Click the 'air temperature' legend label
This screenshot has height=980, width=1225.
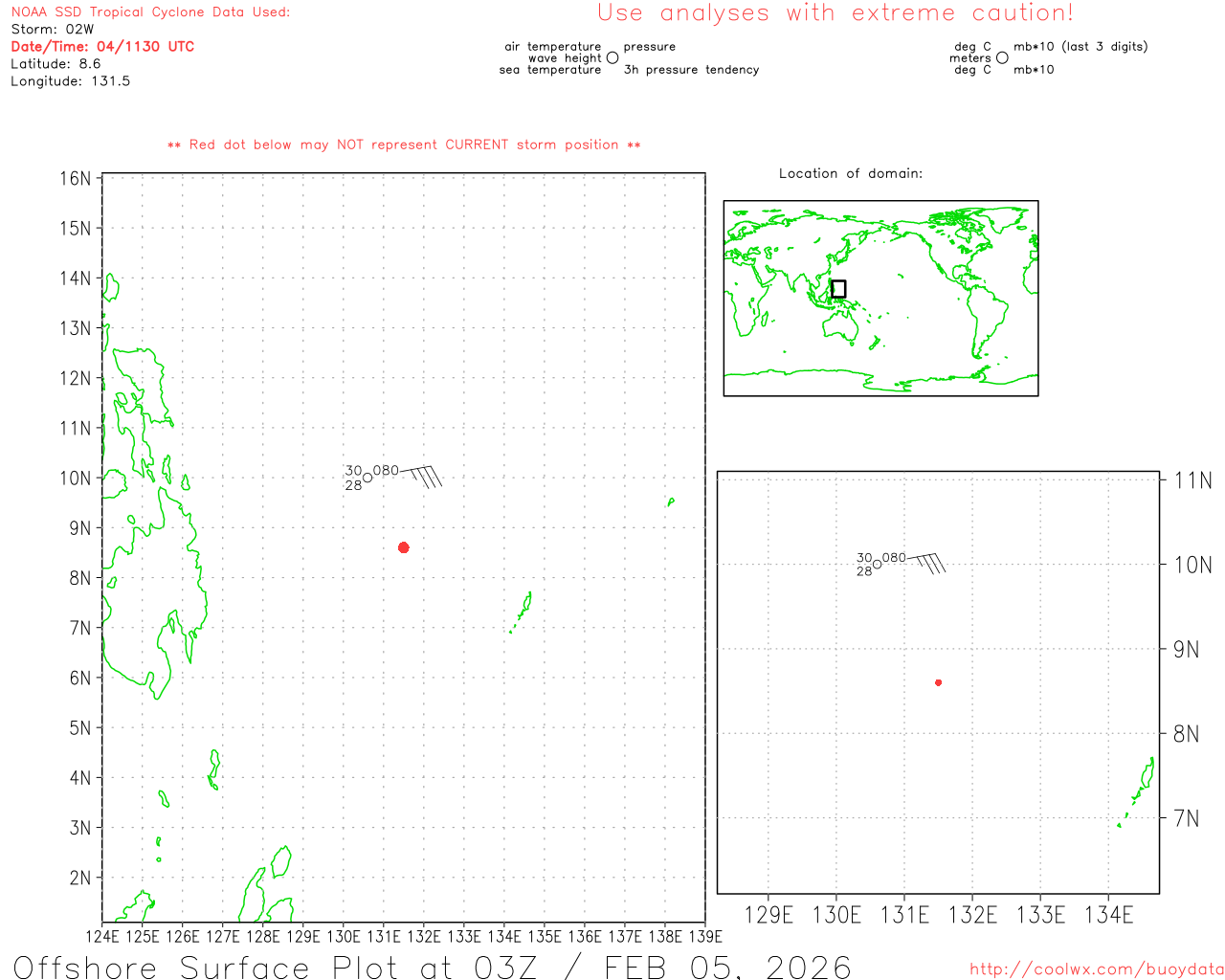click(553, 47)
